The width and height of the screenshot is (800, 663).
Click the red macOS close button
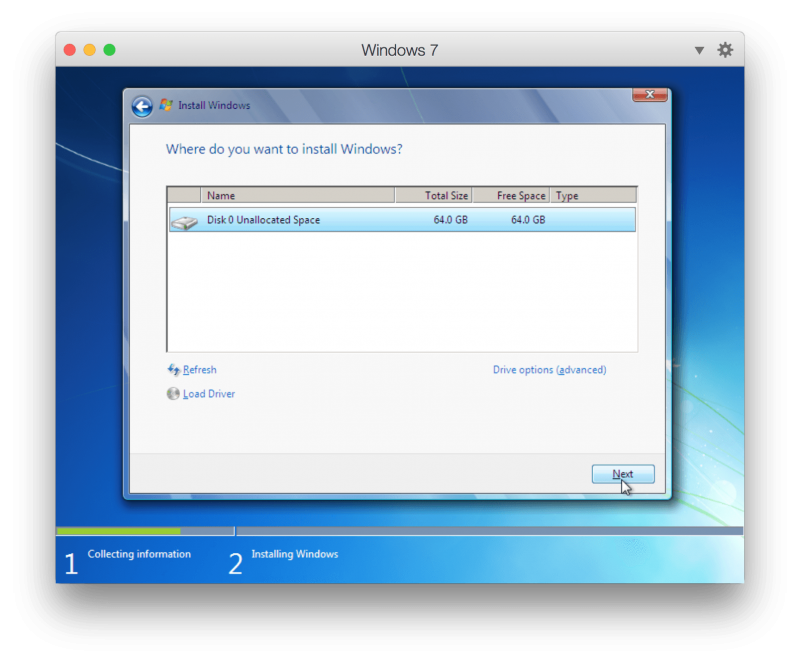[x=70, y=50]
